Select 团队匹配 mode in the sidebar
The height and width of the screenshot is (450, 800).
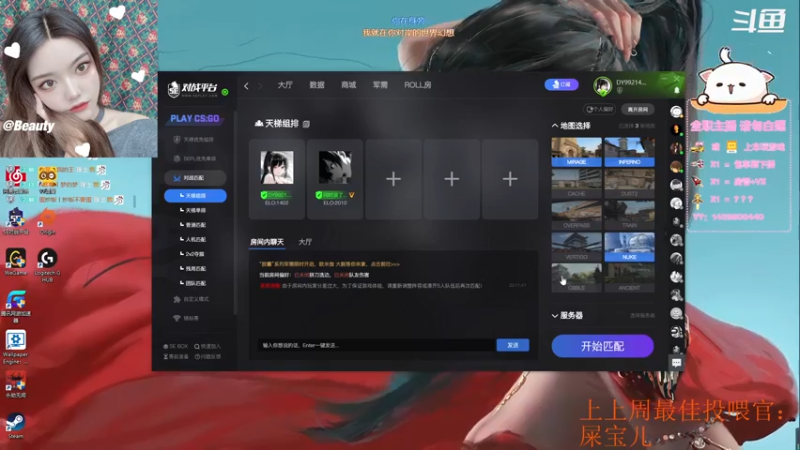coord(193,283)
